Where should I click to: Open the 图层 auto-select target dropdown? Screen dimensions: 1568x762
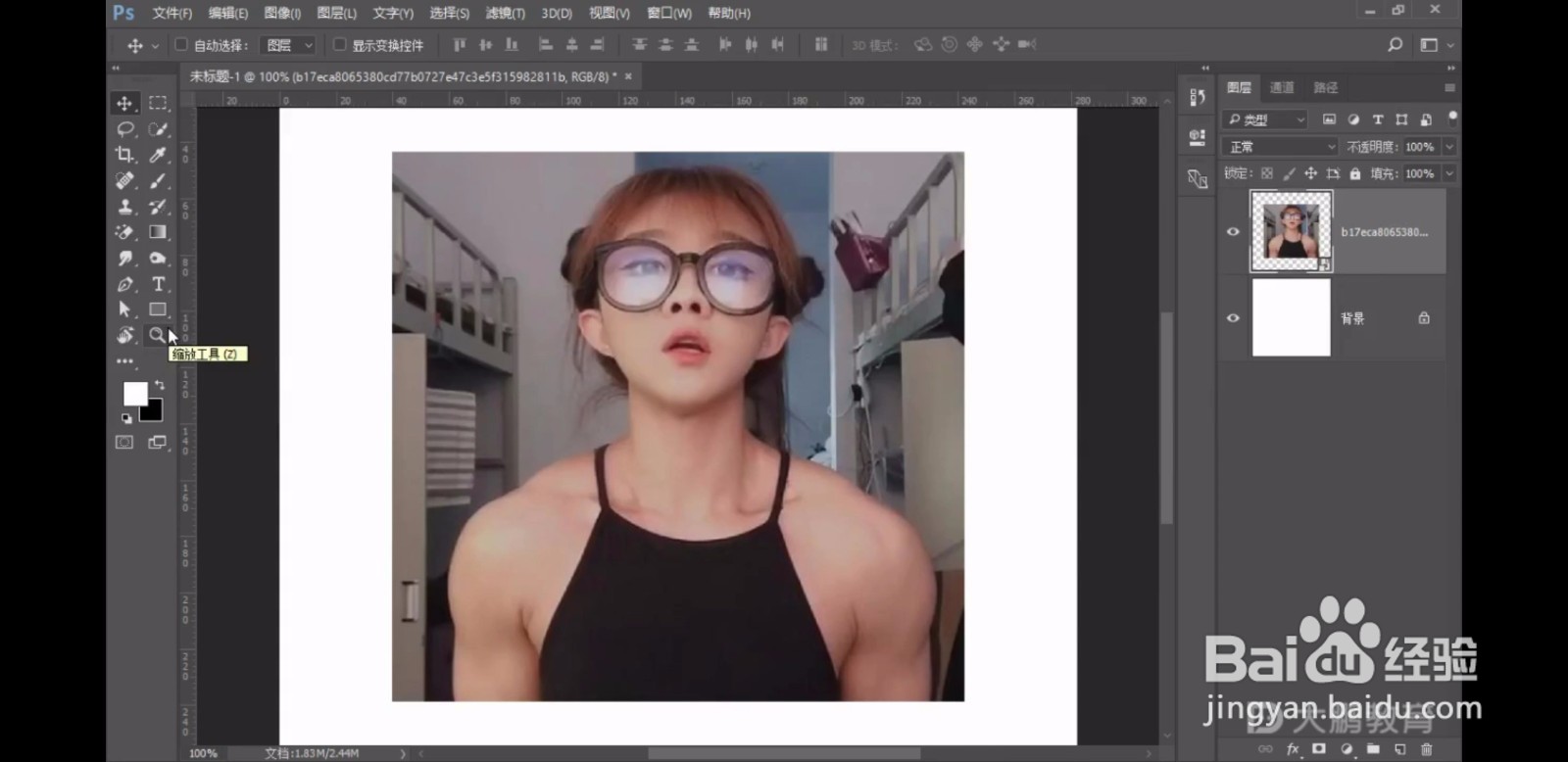coord(289,45)
